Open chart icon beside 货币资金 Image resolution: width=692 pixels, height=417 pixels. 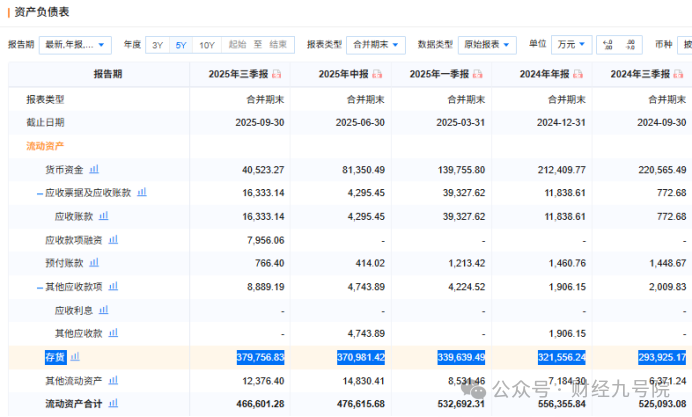pos(94,169)
